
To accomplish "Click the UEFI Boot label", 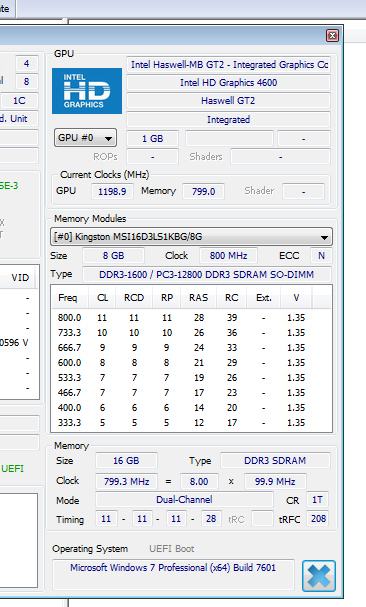I will pyautogui.click(x=172, y=549).
